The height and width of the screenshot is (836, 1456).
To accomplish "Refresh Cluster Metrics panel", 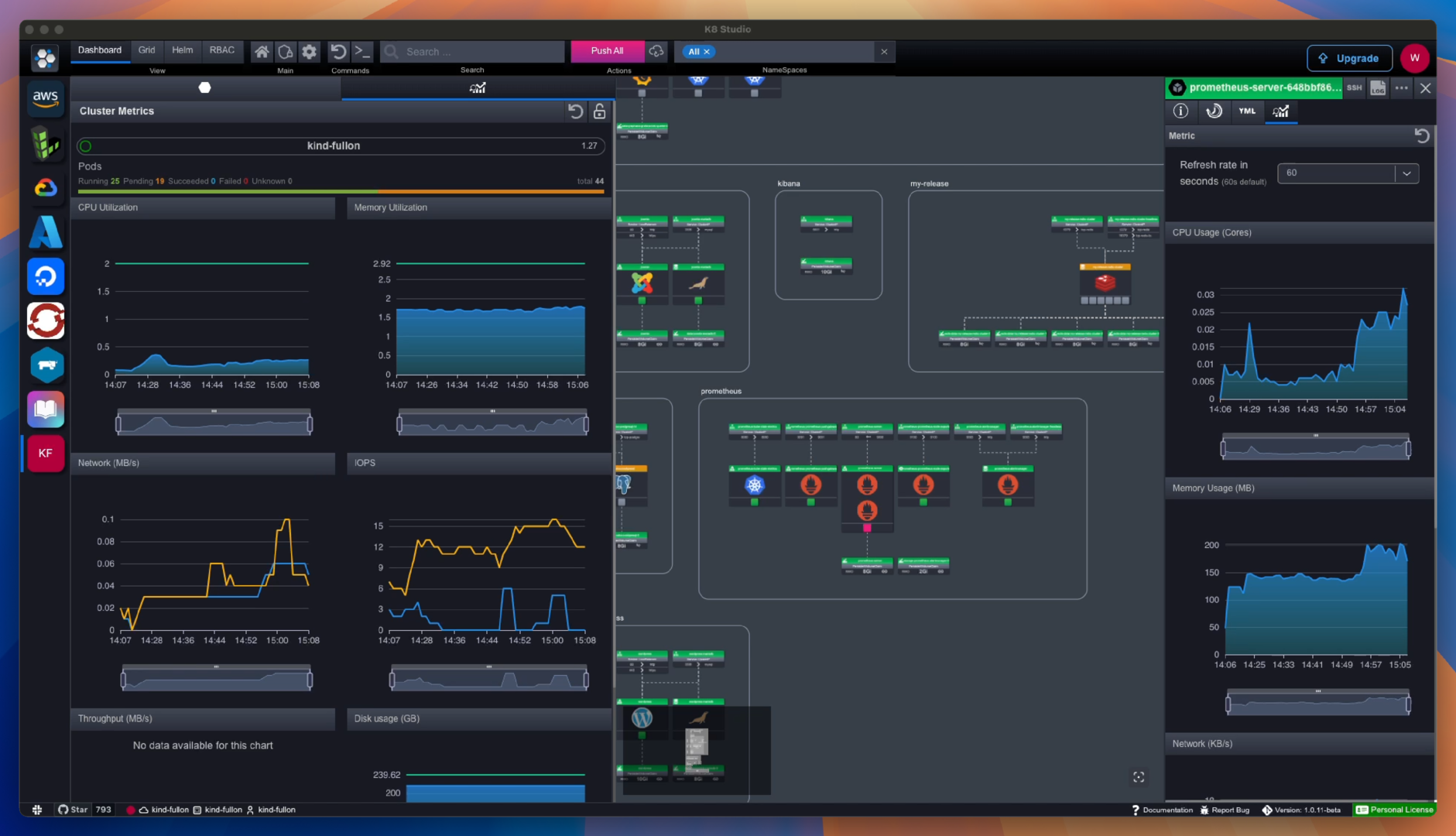I will 575,111.
